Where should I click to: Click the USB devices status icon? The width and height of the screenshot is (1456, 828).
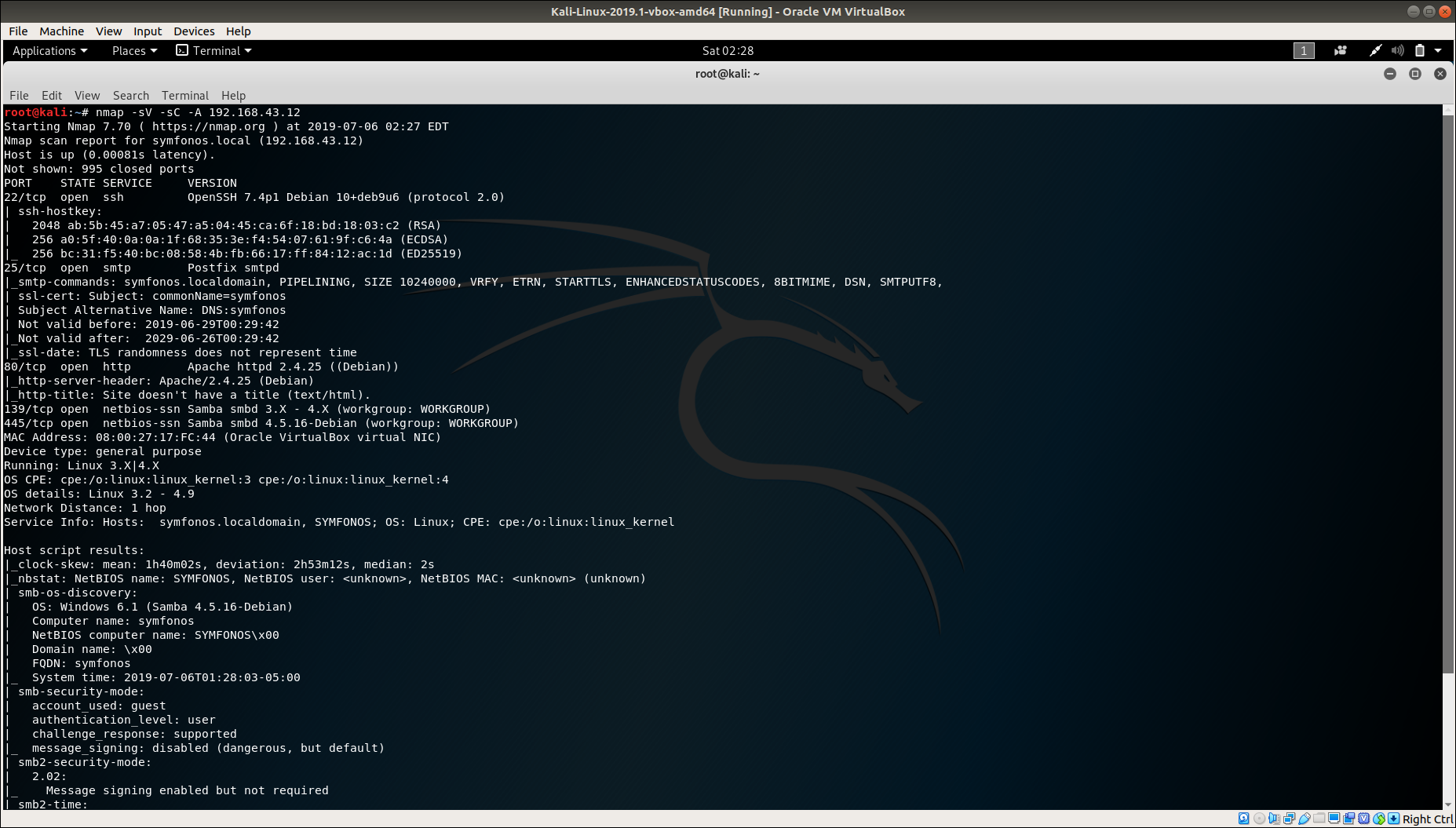coord(1305,819)
